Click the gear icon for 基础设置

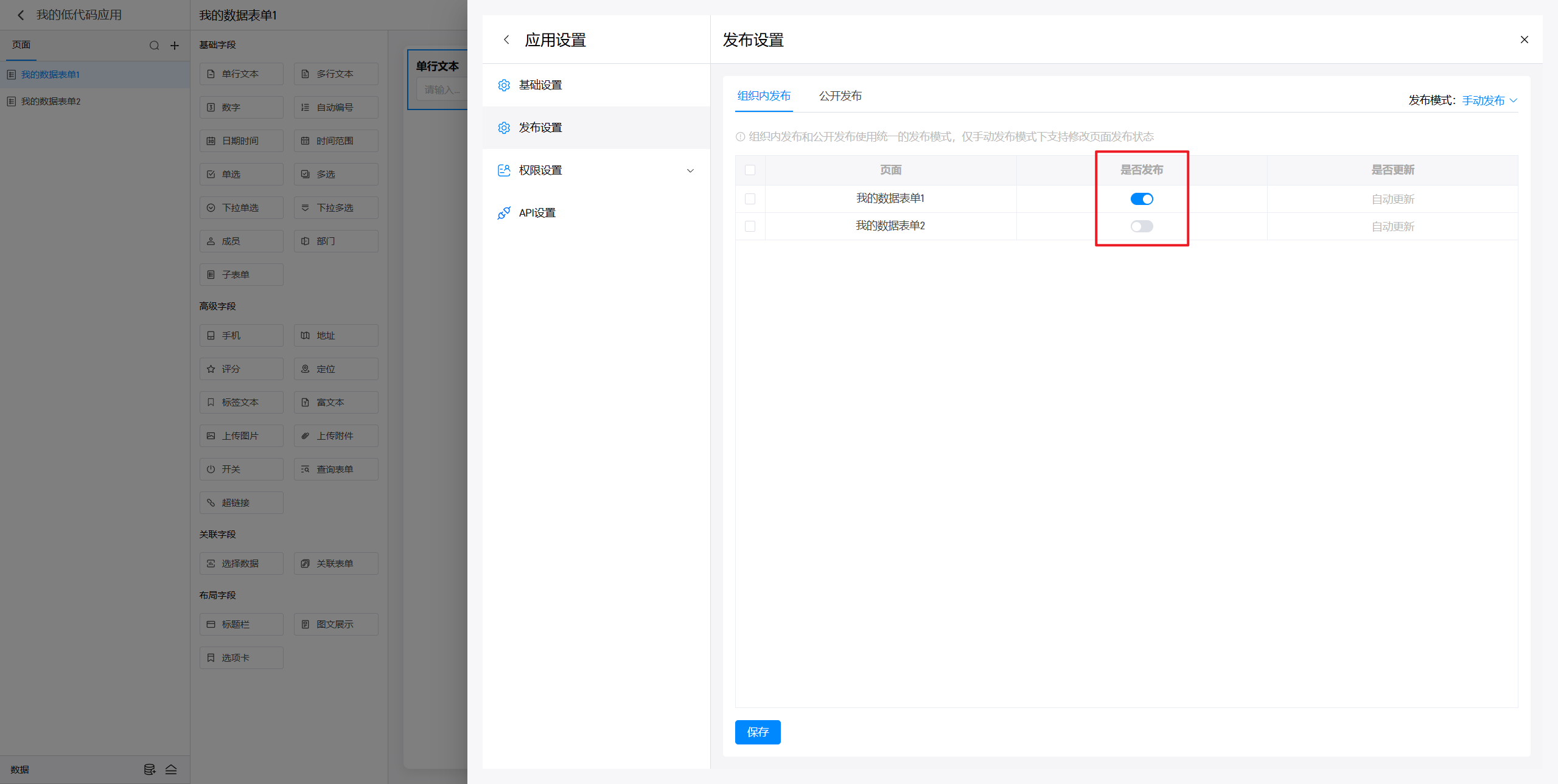(x=503, y=85)
